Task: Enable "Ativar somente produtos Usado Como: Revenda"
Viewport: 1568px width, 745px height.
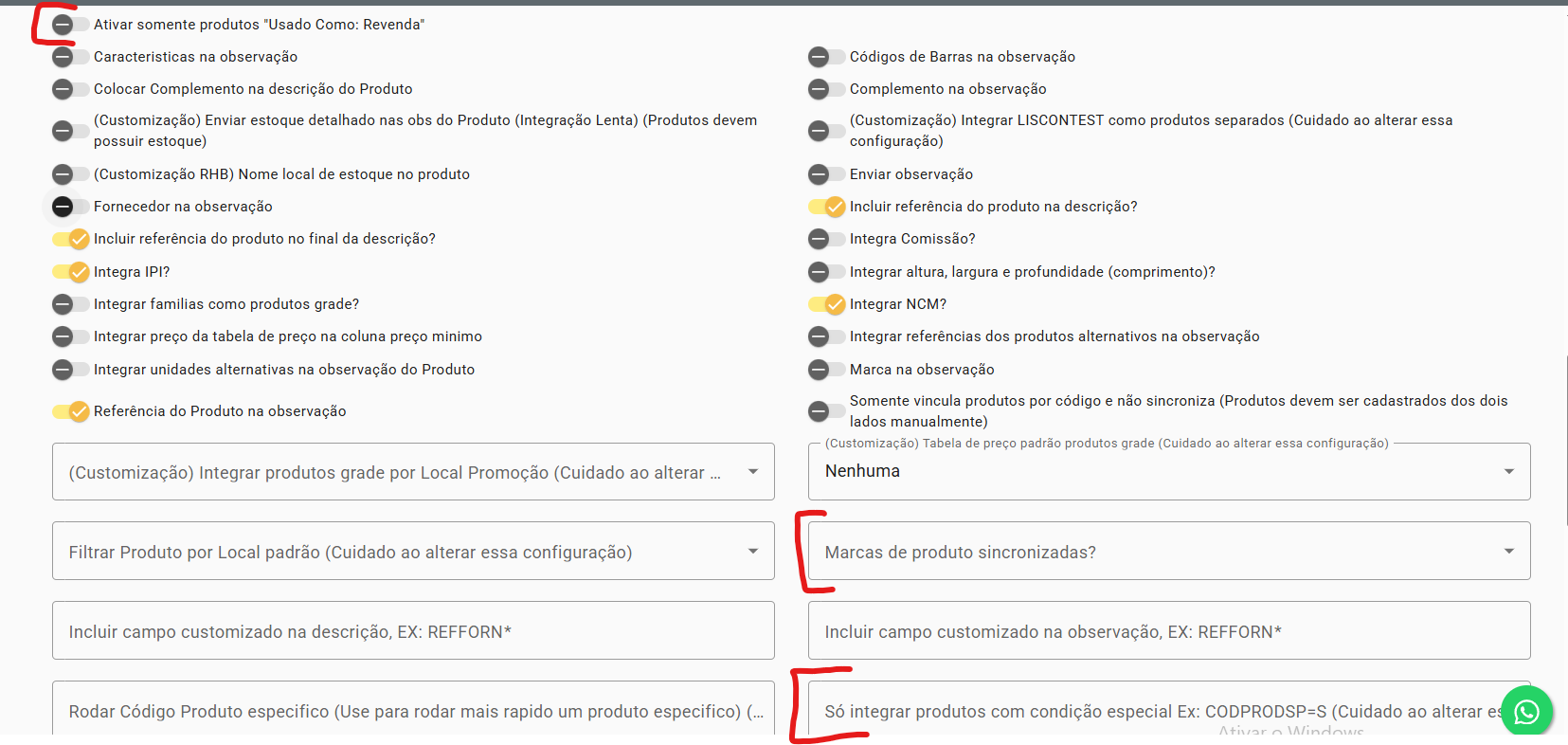Action: (70, 25)
